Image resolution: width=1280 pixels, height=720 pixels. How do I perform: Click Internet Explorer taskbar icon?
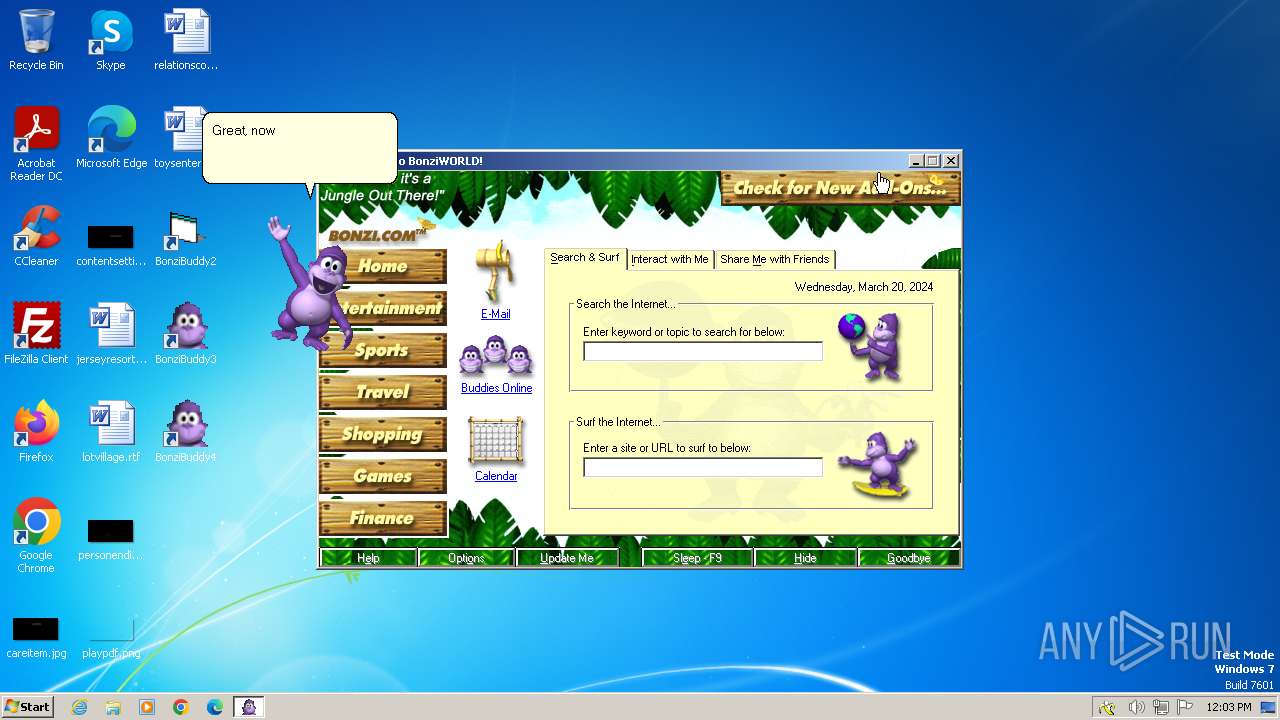[x=80, y=707]
